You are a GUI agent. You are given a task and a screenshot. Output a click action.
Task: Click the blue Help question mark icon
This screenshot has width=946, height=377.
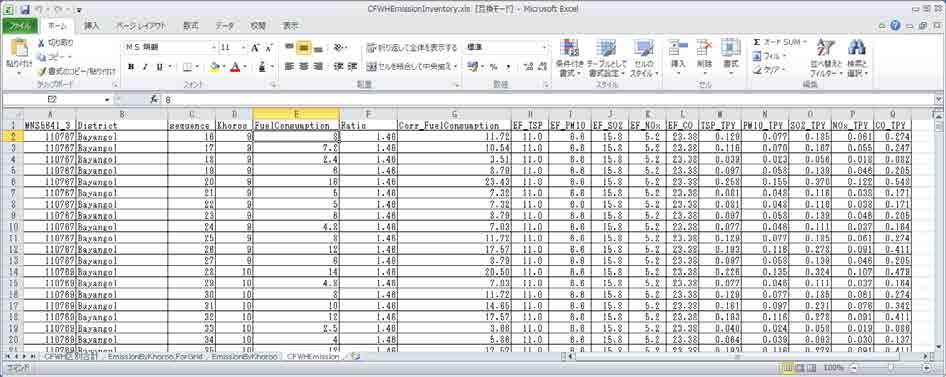tap(895, 25)
